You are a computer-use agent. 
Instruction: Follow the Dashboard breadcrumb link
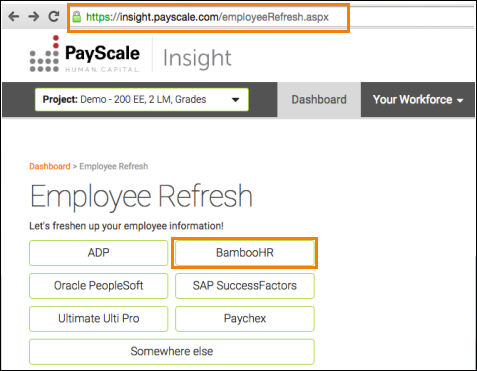(50, 166)
